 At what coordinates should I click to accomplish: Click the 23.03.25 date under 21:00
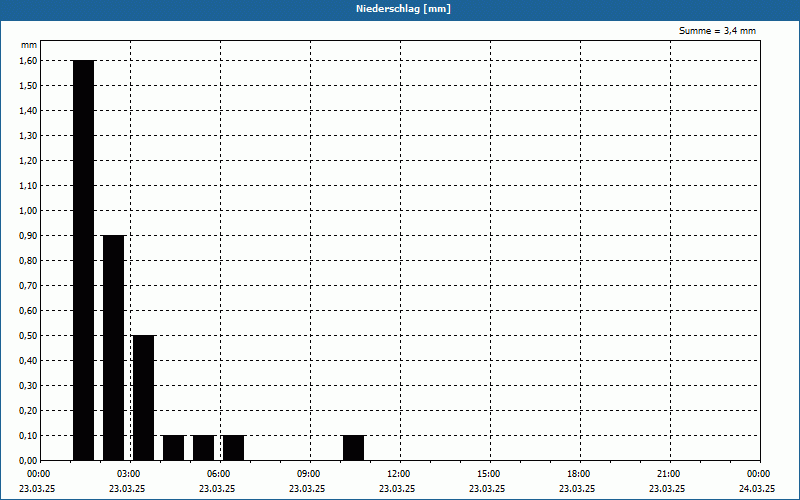[667, 489]
